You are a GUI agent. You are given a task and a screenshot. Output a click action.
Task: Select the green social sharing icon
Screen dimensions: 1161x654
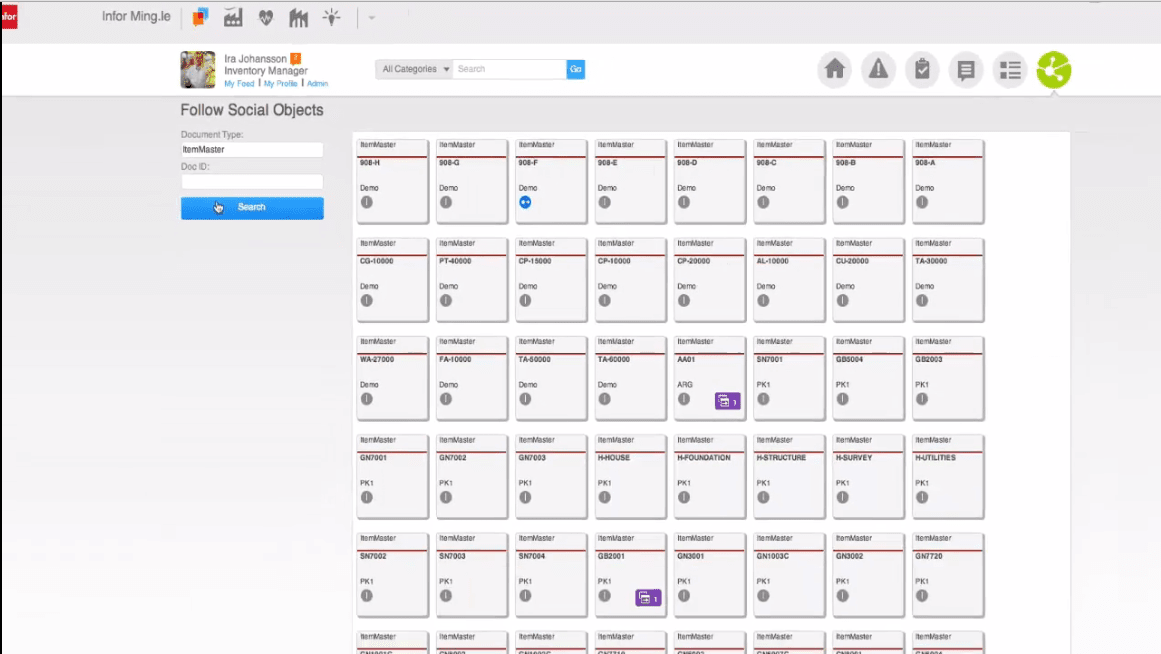1053,69
